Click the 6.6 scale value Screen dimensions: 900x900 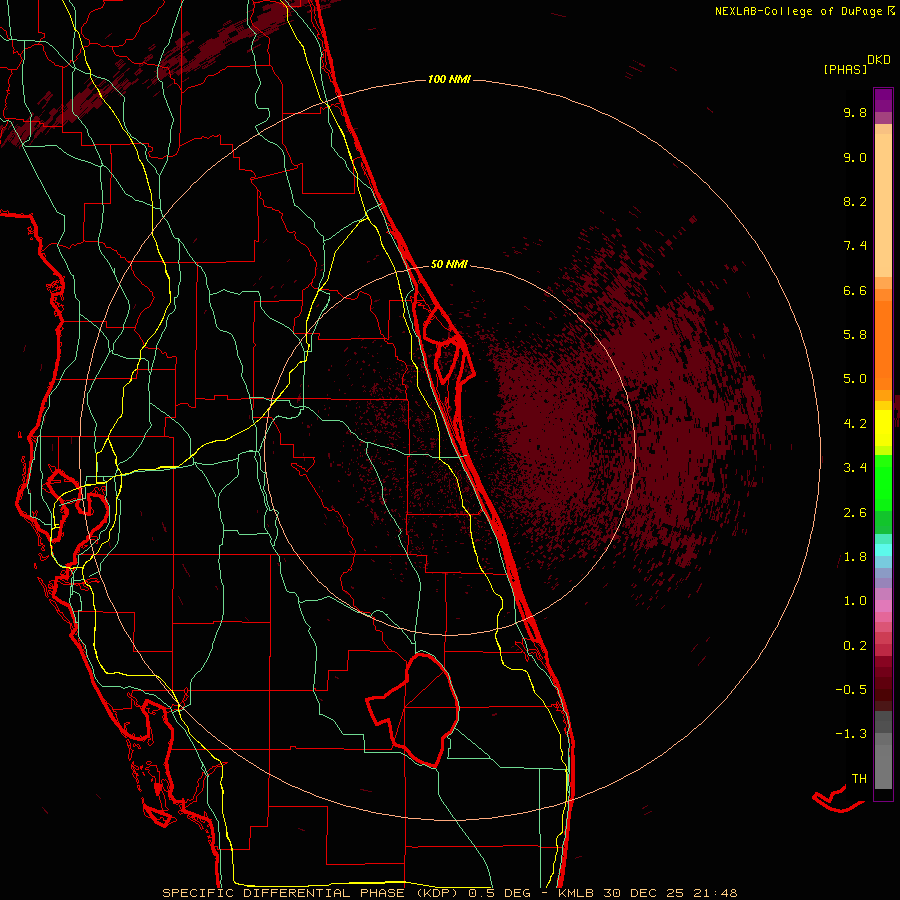coord(855,290)
